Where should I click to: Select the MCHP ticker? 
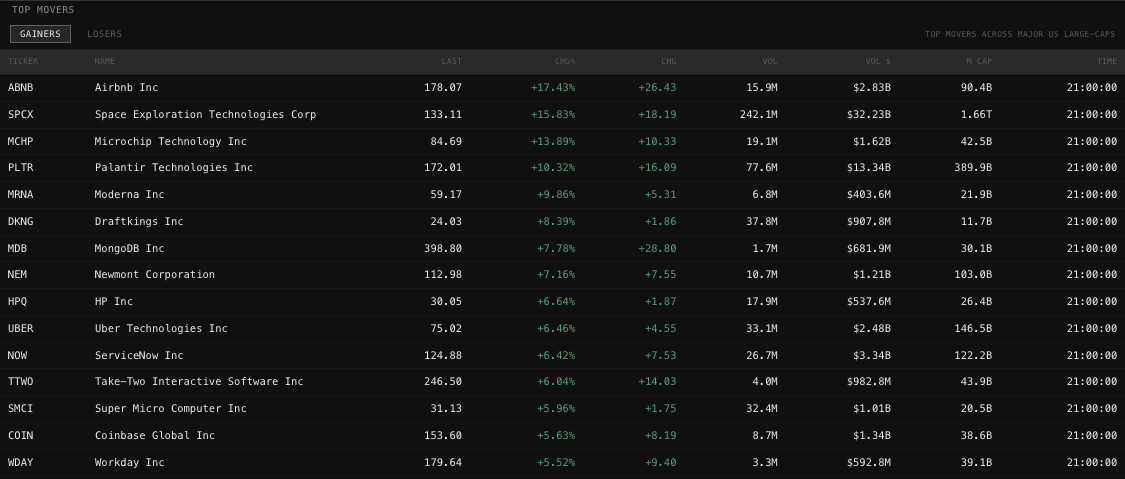21,141
